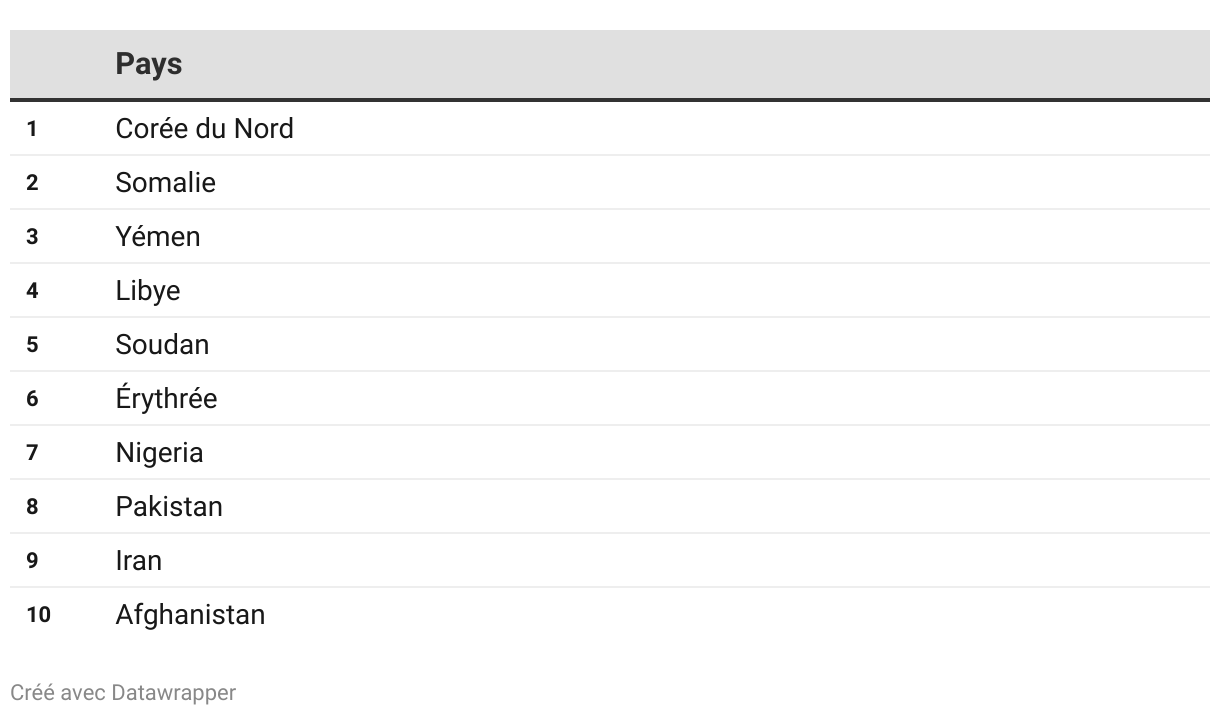Select the Corée du Nord row

tap(610, 128)
